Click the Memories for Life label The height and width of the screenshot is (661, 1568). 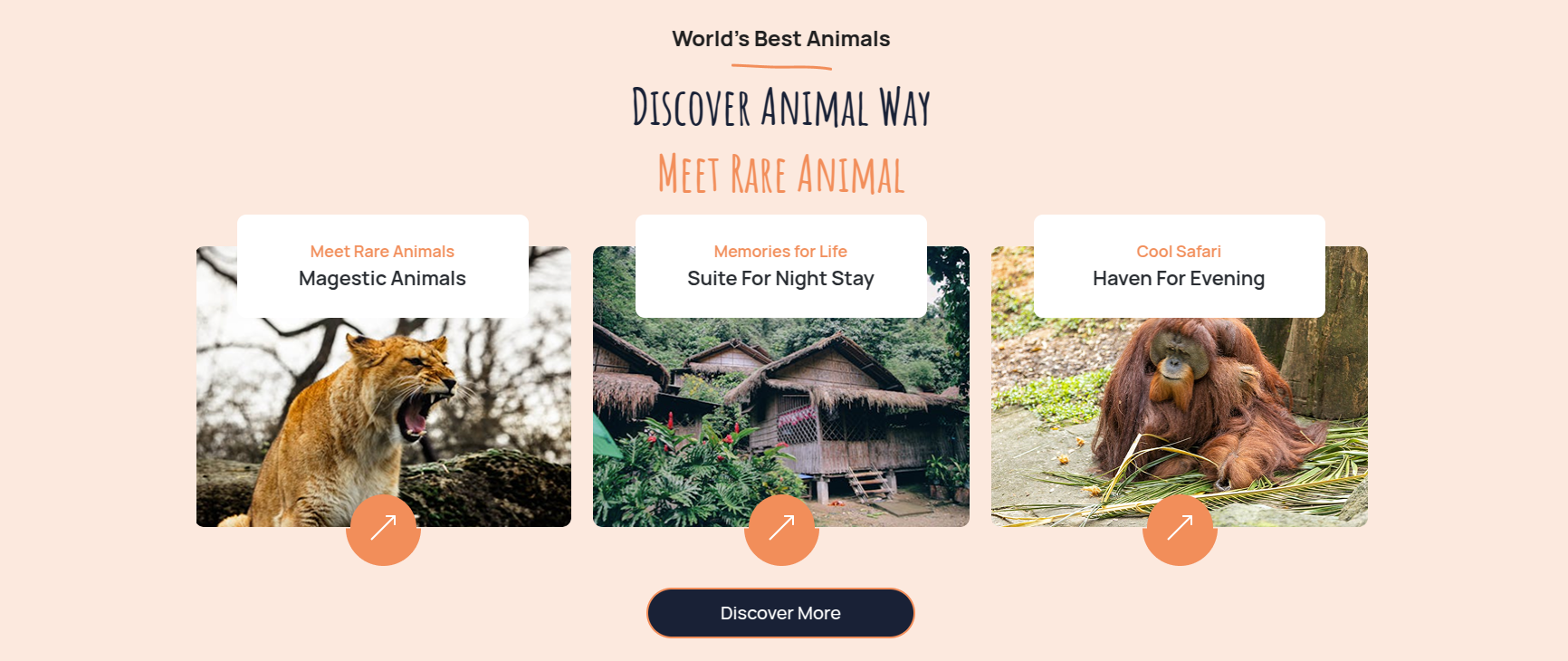tap(780, 252)
